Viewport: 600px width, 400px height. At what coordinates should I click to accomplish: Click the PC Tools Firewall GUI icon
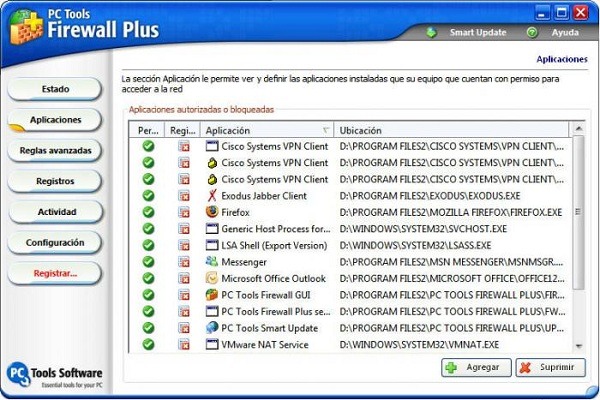[x=212, y=294]
